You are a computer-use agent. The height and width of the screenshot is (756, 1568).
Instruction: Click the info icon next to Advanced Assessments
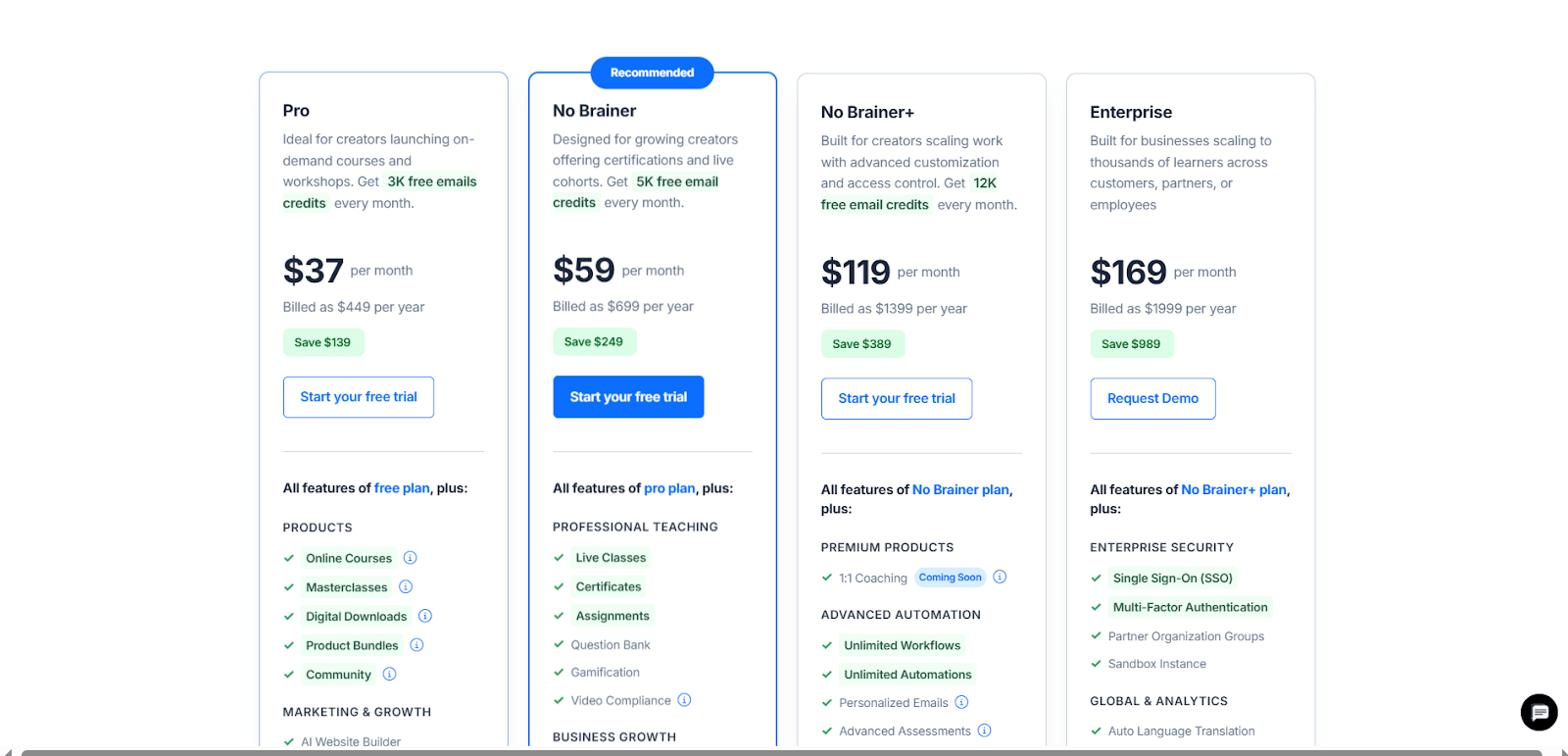(985, 731)
